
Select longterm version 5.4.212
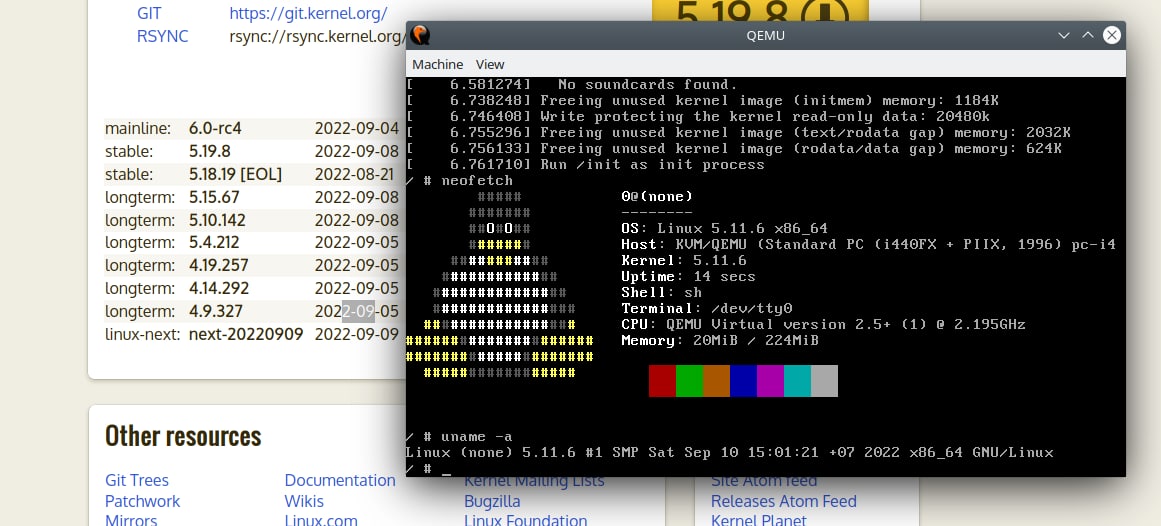[x=214, y=242]
